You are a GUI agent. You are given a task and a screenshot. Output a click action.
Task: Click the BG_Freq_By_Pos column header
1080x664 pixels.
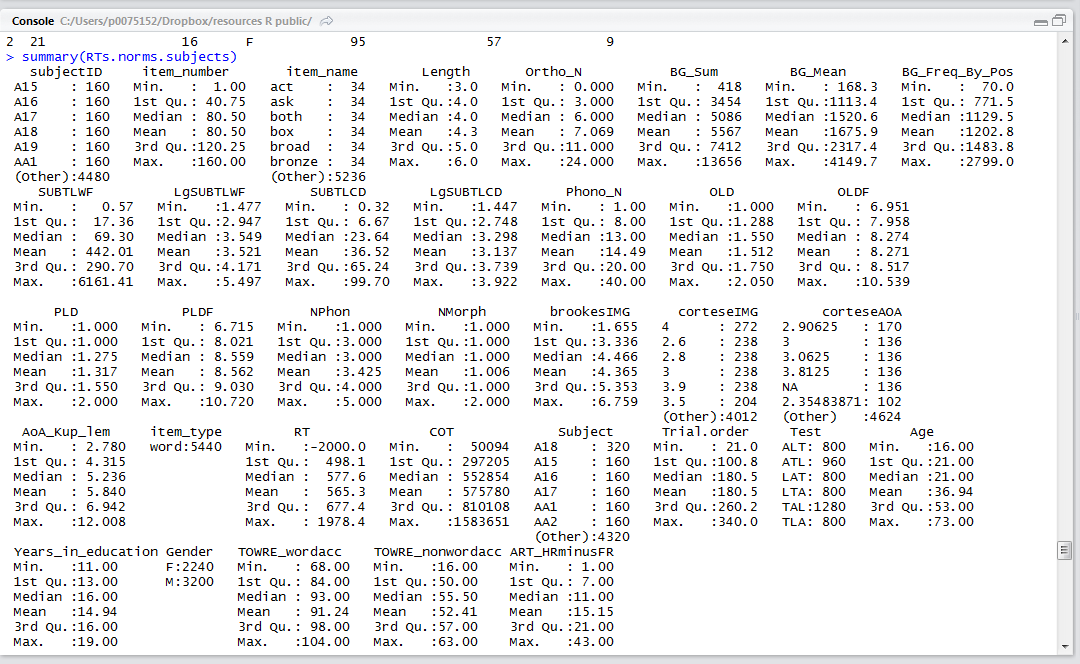[x=957, y=72]
